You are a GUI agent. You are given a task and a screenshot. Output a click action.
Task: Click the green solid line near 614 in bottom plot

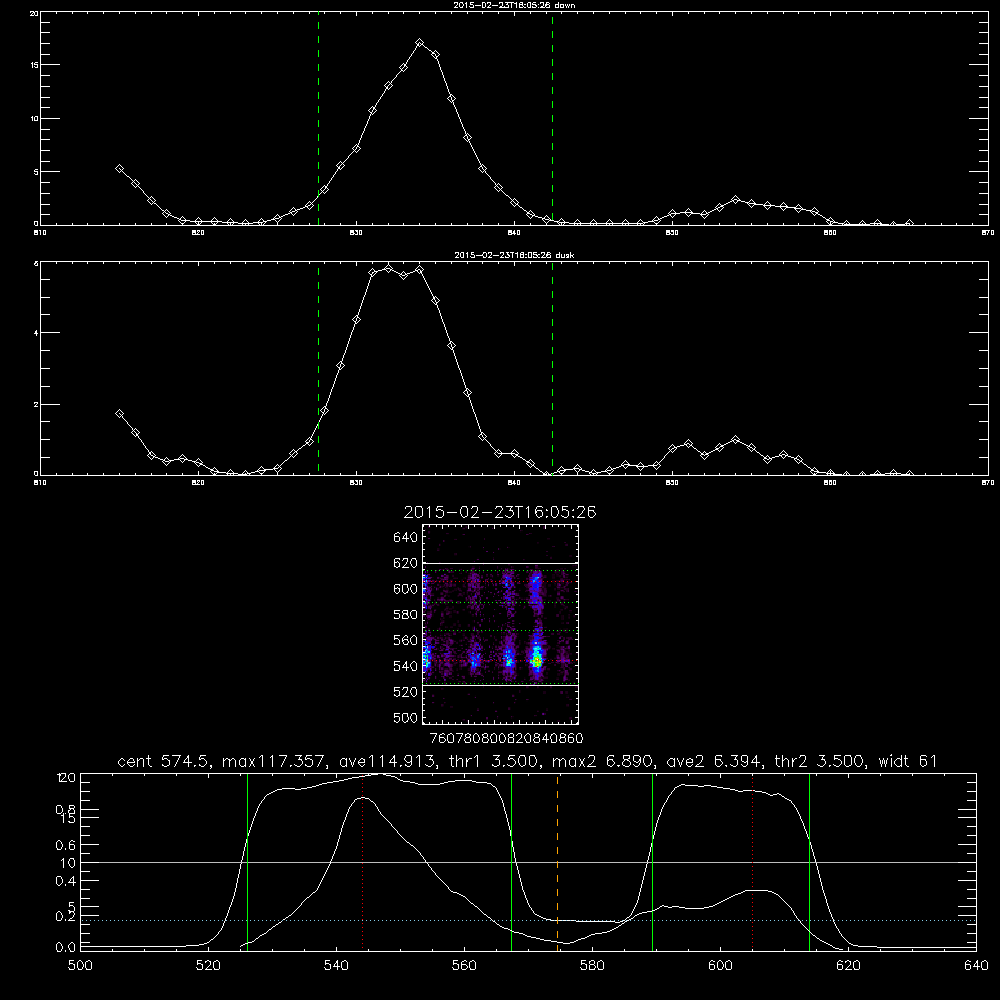(809, 862)
